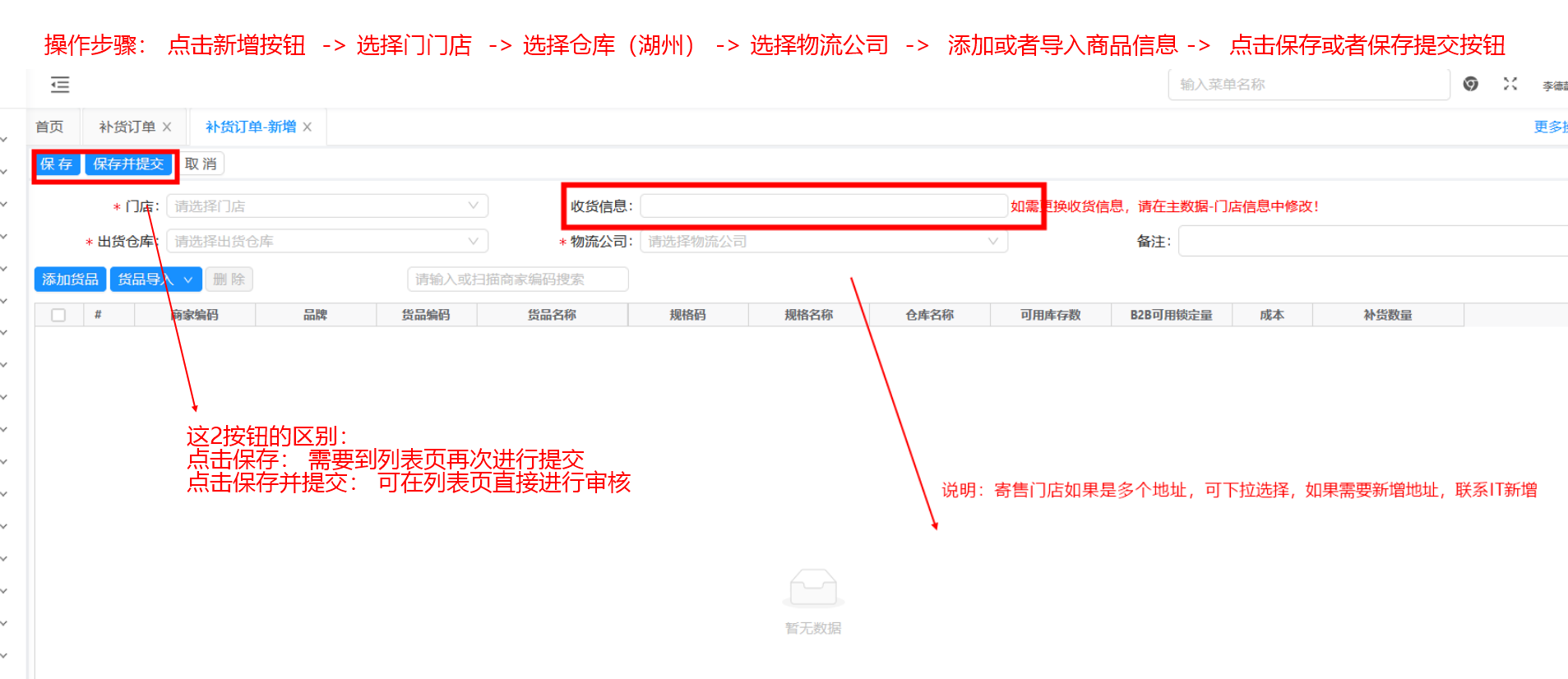Open the 物流公司 logistics company dropdown
The image size is (1568, 679).
tap(823, 241)
